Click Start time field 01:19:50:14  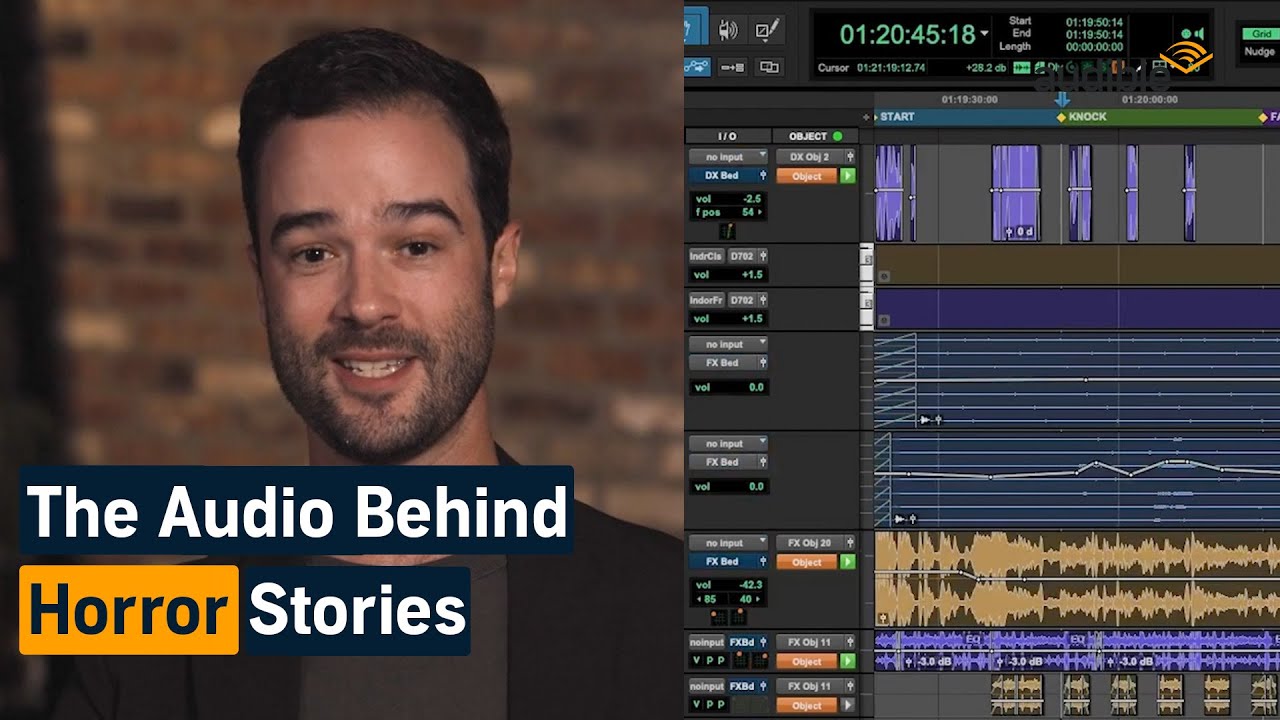[1093, 21]
